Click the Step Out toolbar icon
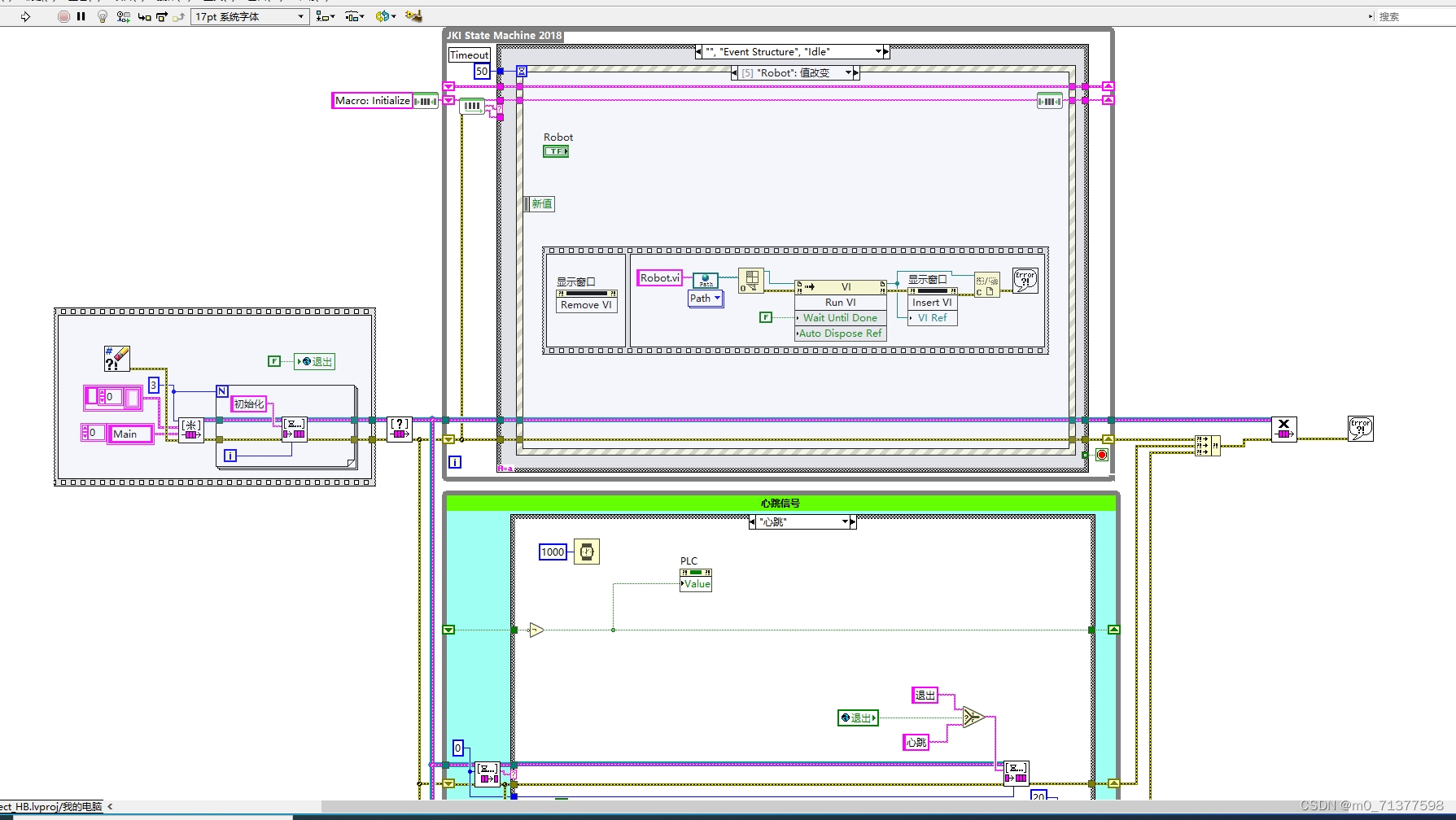The image size is (1456, 820). coord(178,16)
